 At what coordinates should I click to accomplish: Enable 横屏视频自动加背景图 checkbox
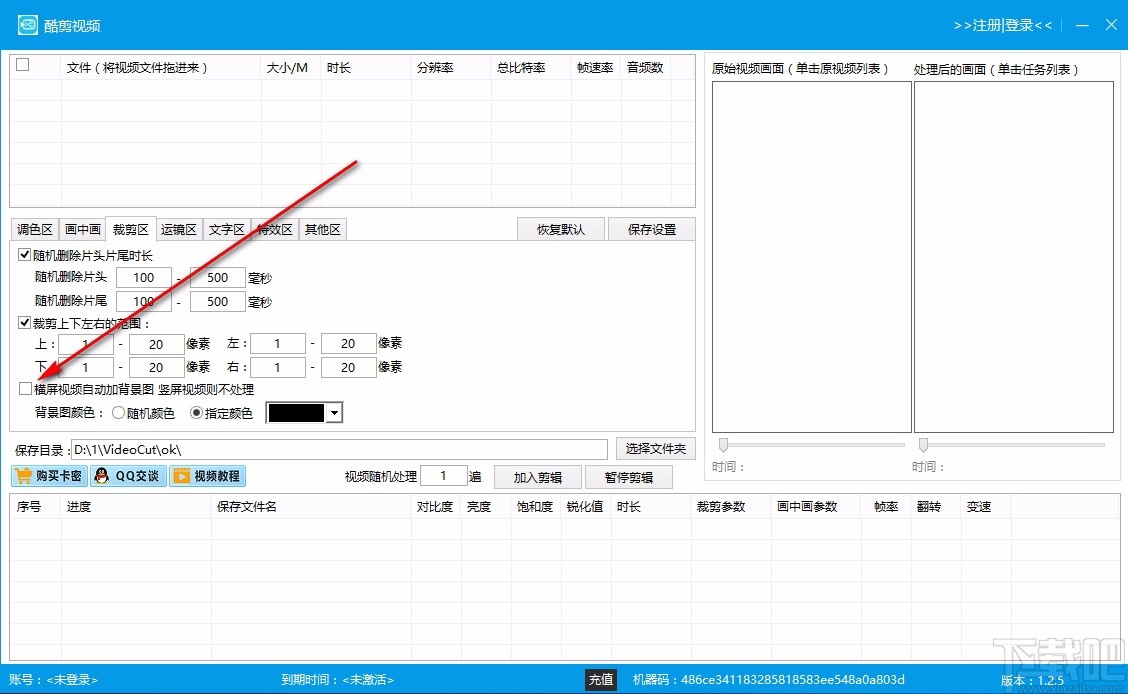(25, 389)
